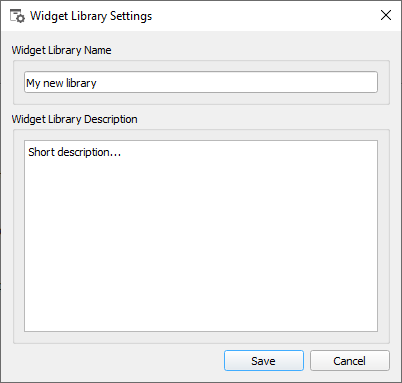The width and height of the screenshot is (402, 383).
Task: Click into the Widget Library Description text area
Action: [x=201, y=236]
